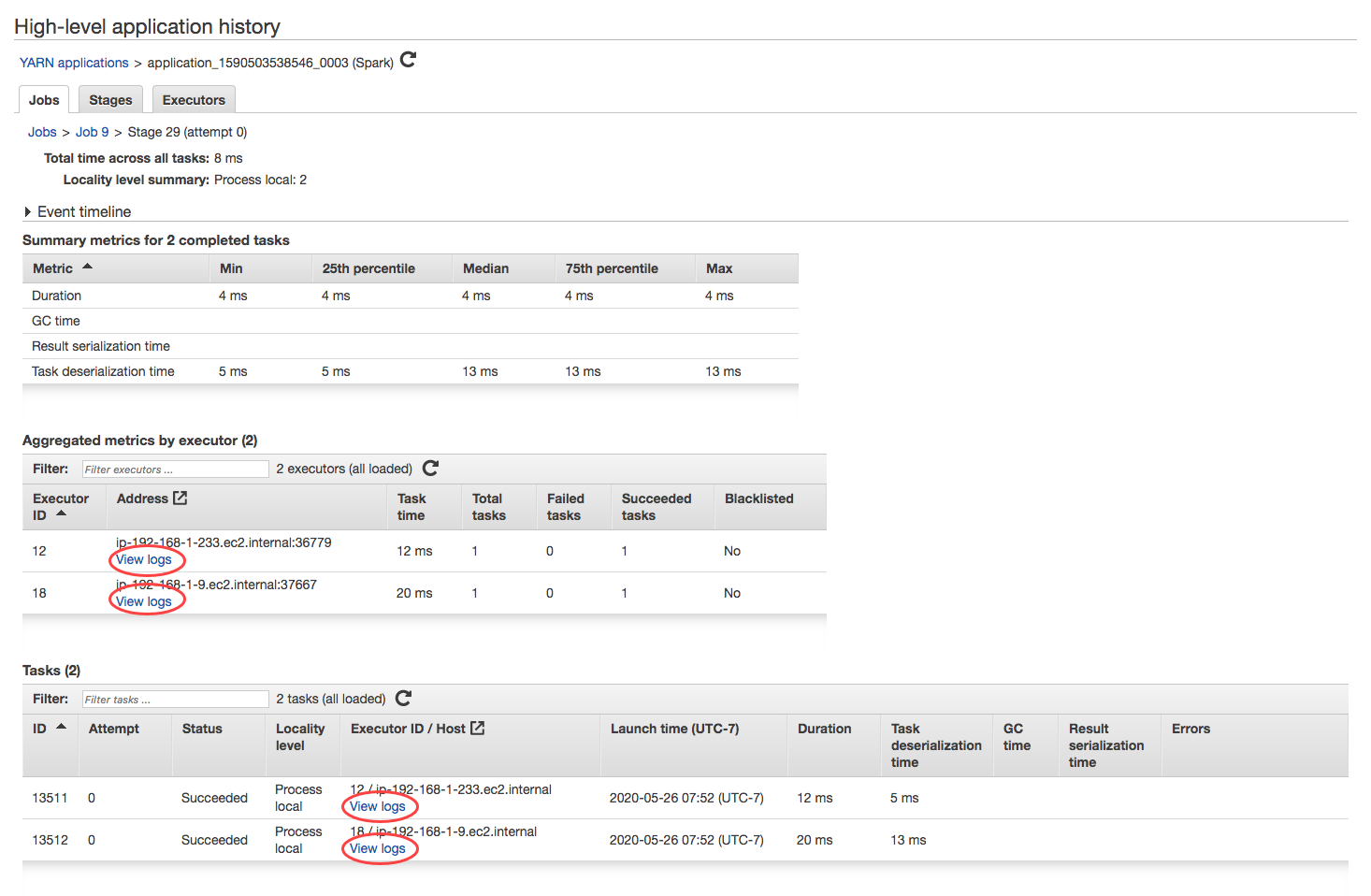Viewport: 1371px width, 896px height.
Task: Open external link icon beside Executor ID / Host
Action: point(477,729)
